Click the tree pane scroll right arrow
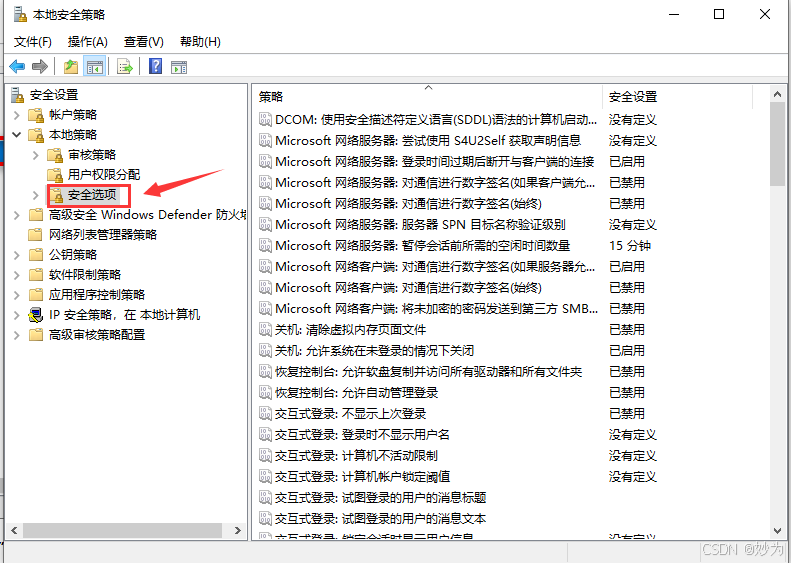This screenshot has height=563, width=791. 238,531
